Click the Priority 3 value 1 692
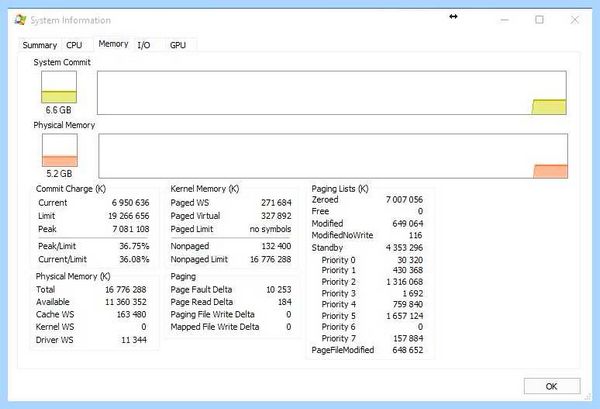600x409 pixels. click(413, 293)
